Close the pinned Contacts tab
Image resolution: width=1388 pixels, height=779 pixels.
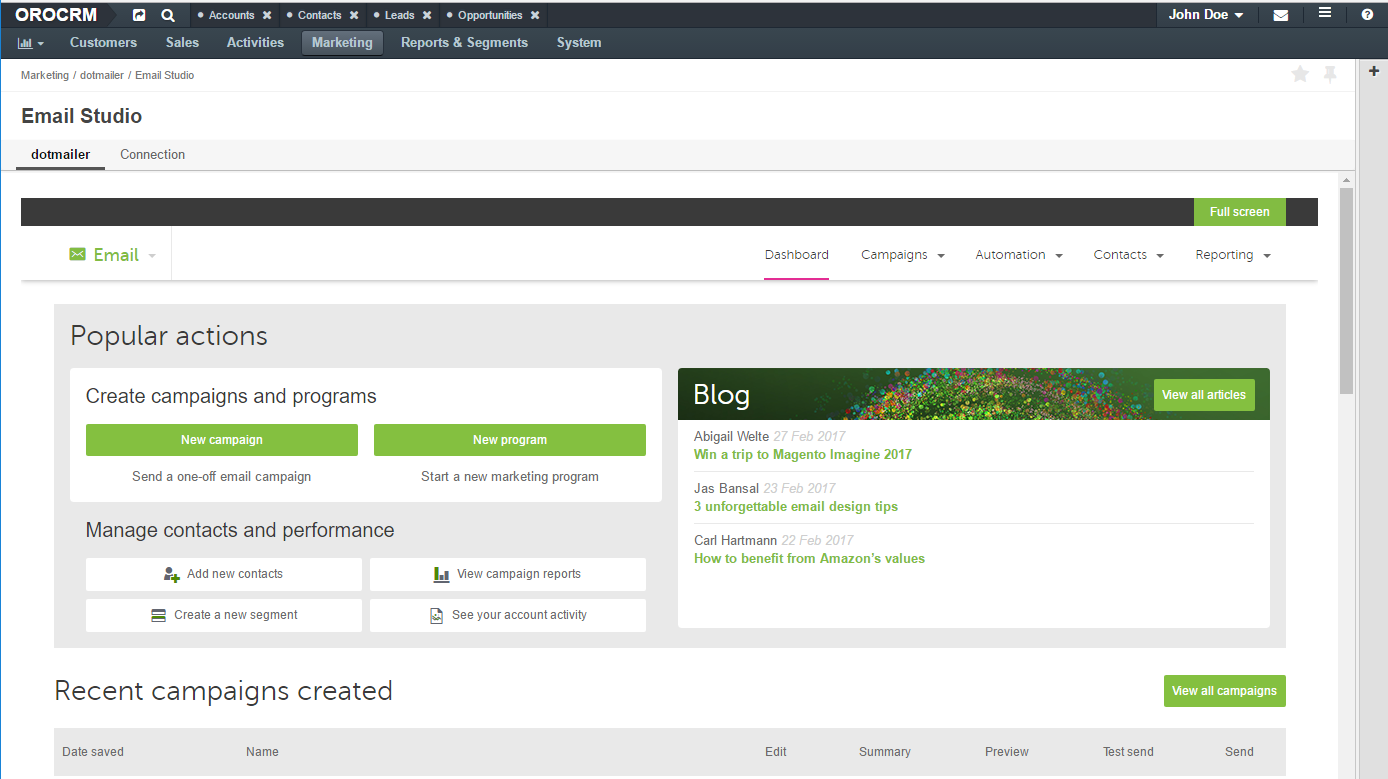click(x=354, y=16)
